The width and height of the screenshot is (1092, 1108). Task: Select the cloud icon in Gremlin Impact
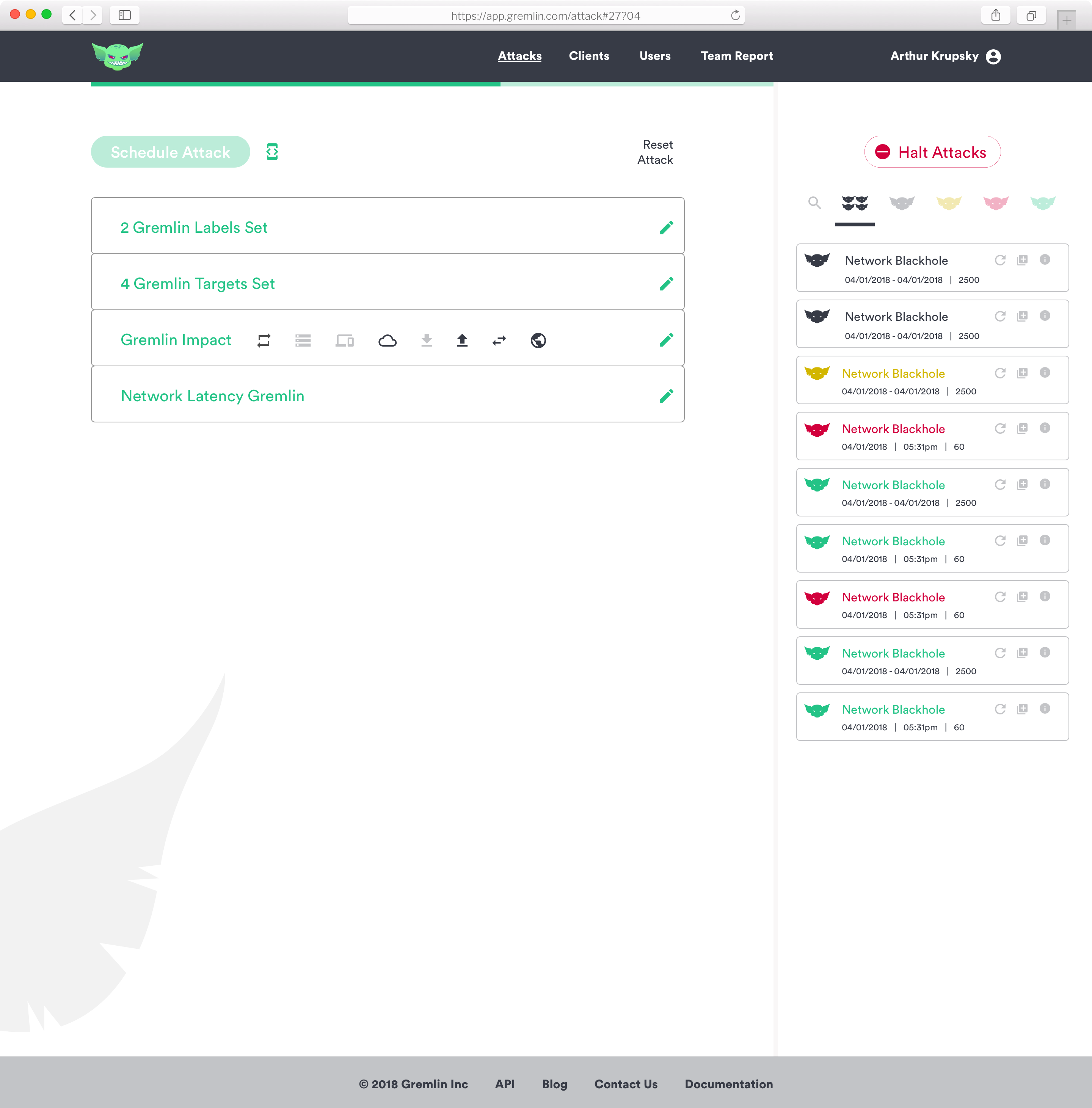tap(388, 341)
